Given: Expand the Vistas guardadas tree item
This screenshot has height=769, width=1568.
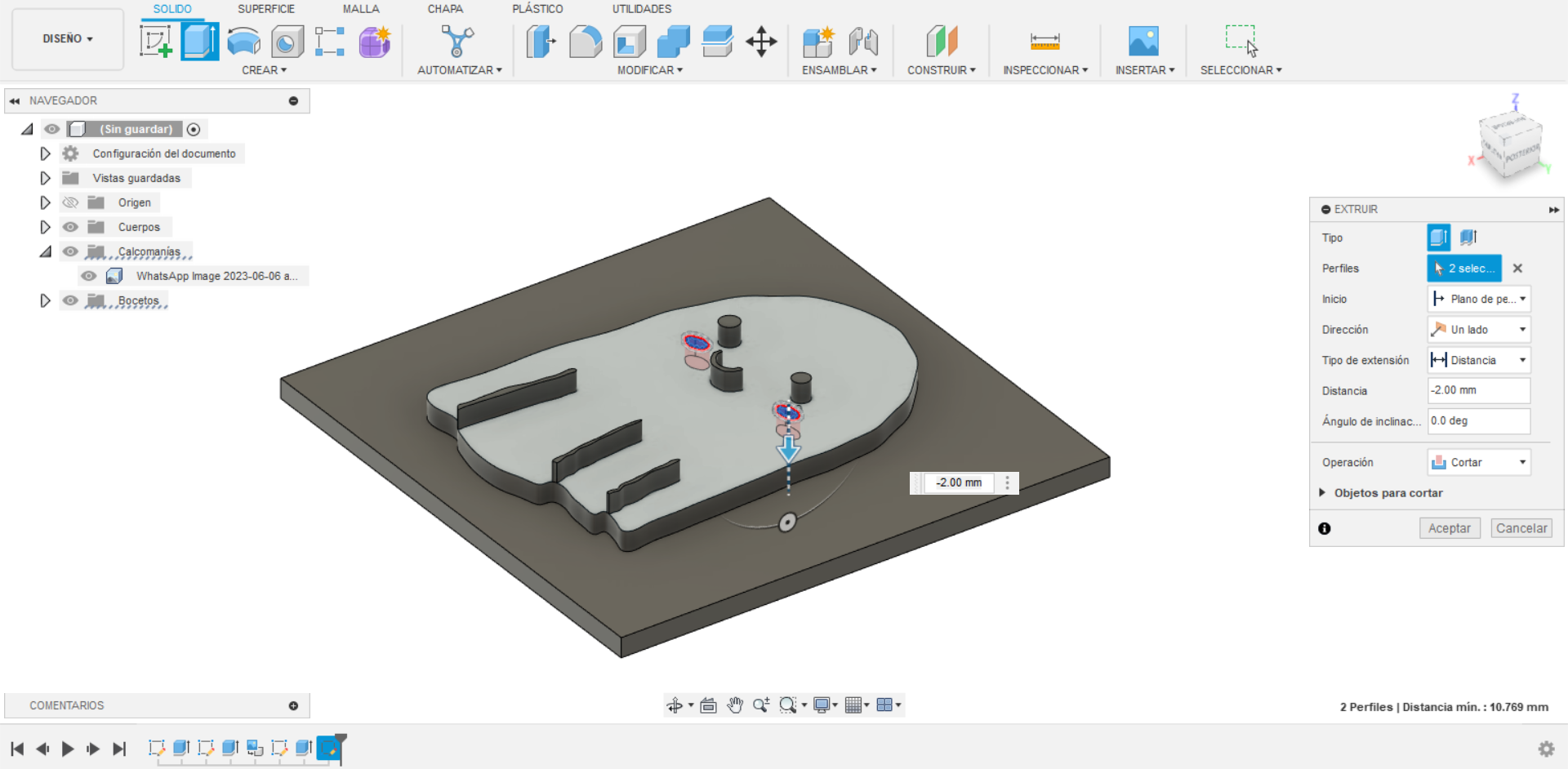Looking at the screenshot, I should (x=45, y=178).
